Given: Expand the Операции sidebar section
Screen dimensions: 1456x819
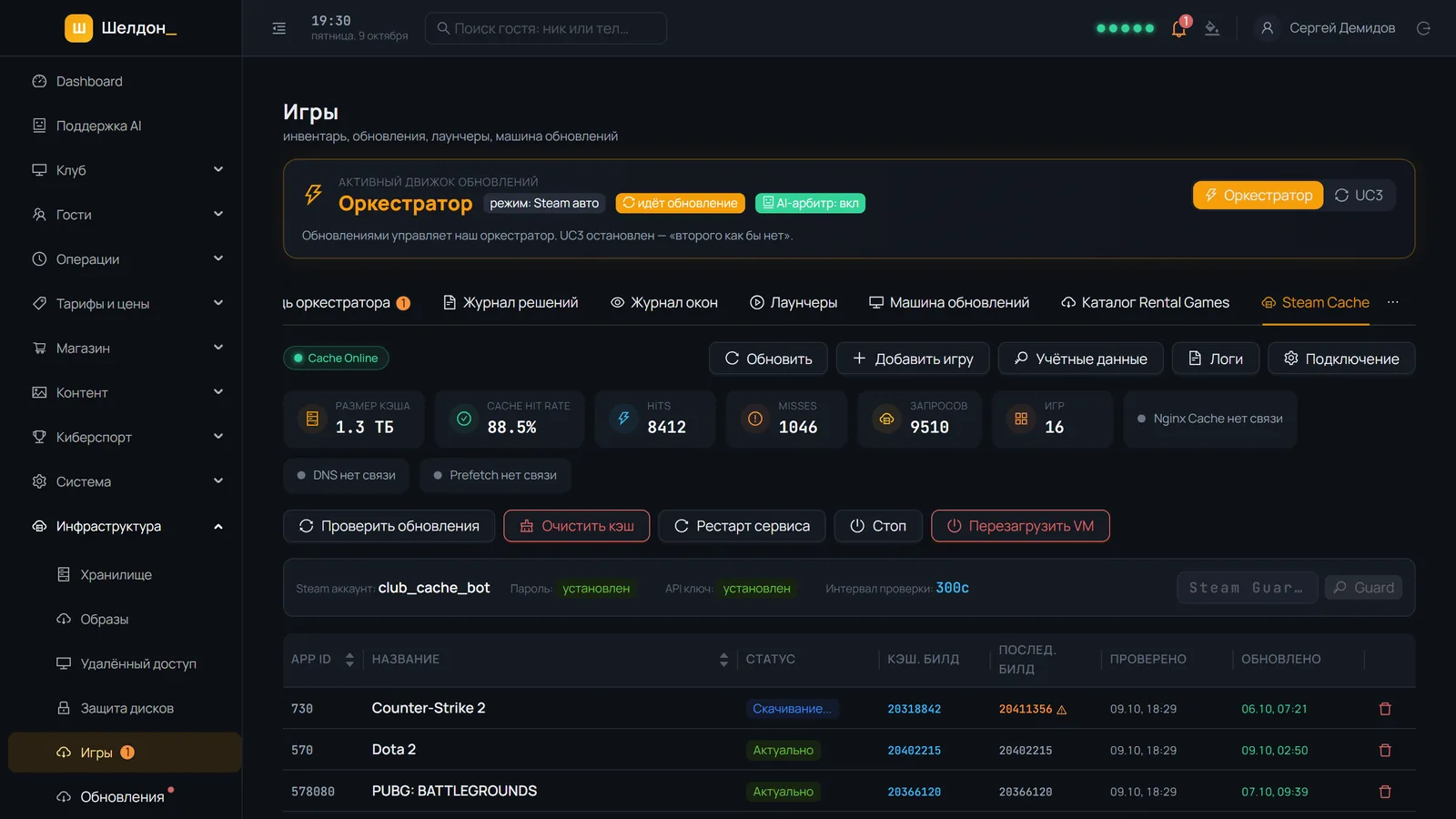Looking at the screenshot, I should [127, 259].
